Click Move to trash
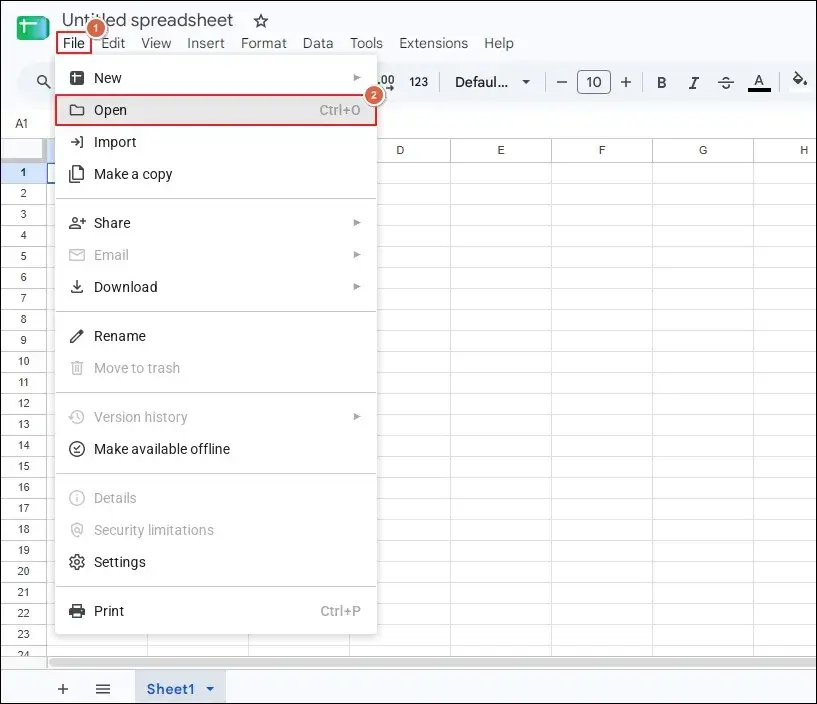 216,368
